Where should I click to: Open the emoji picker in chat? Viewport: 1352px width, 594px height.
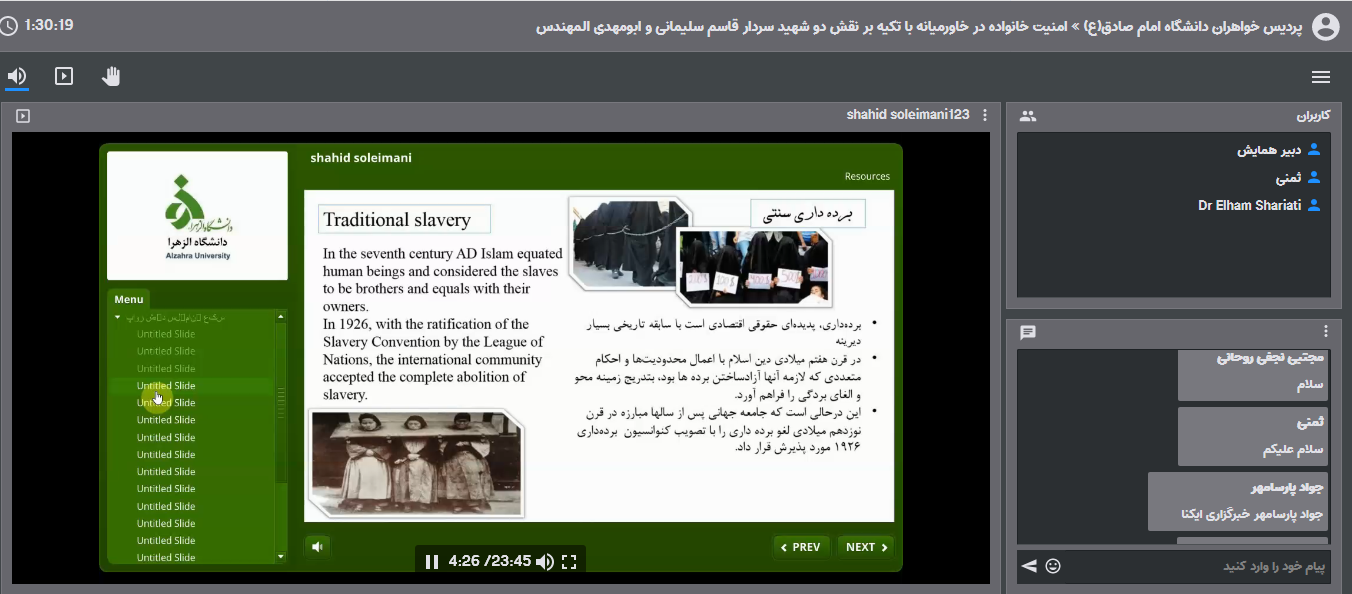(x=1053, y=566)
